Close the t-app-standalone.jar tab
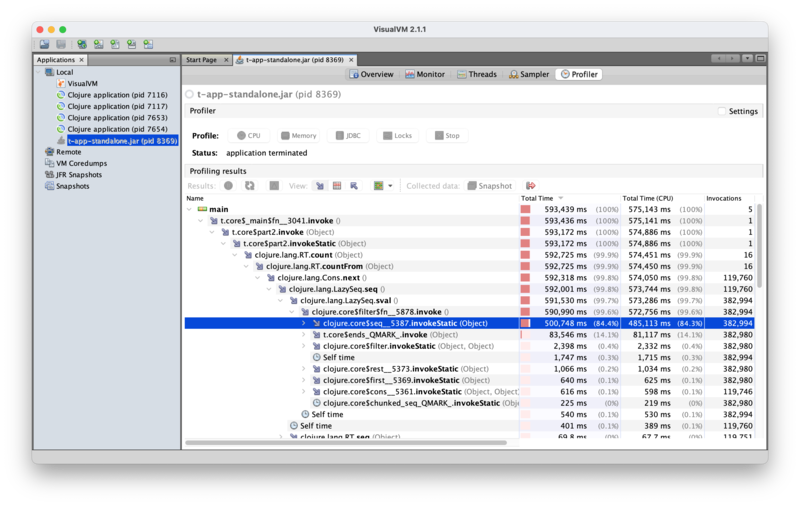The image size is (800, 506). tap(351, 60)
